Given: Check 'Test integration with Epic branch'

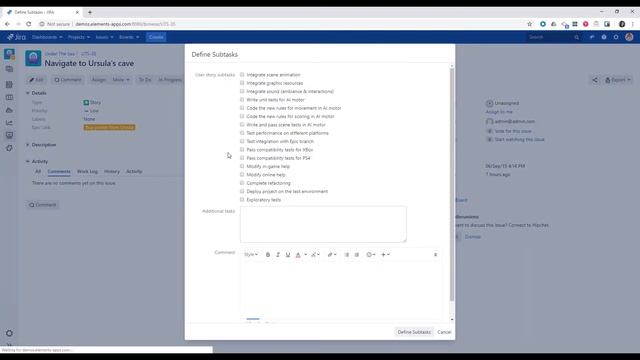Looking at the screenshot, I should (242, 141).
